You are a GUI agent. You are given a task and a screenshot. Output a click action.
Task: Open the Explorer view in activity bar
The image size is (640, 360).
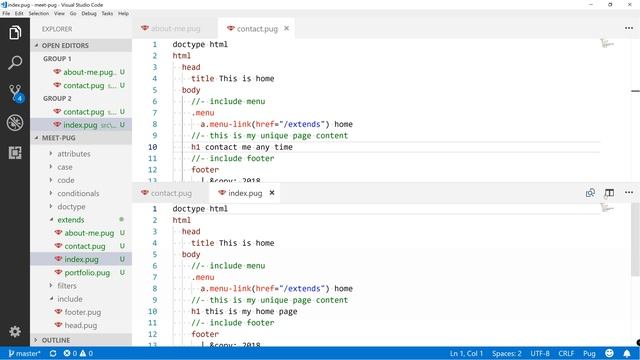pos(15,33)
